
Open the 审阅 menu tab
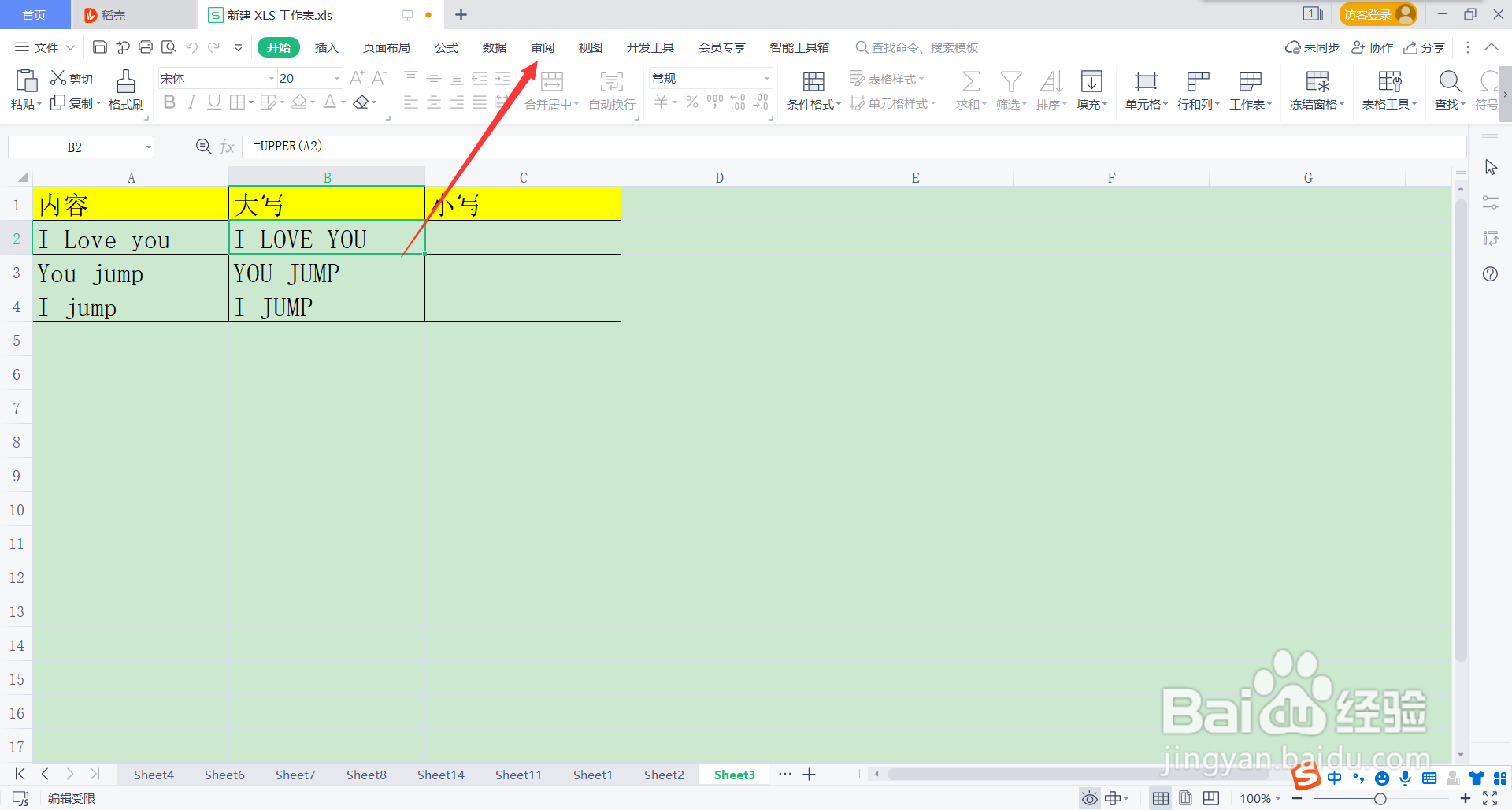coord(543,47)
